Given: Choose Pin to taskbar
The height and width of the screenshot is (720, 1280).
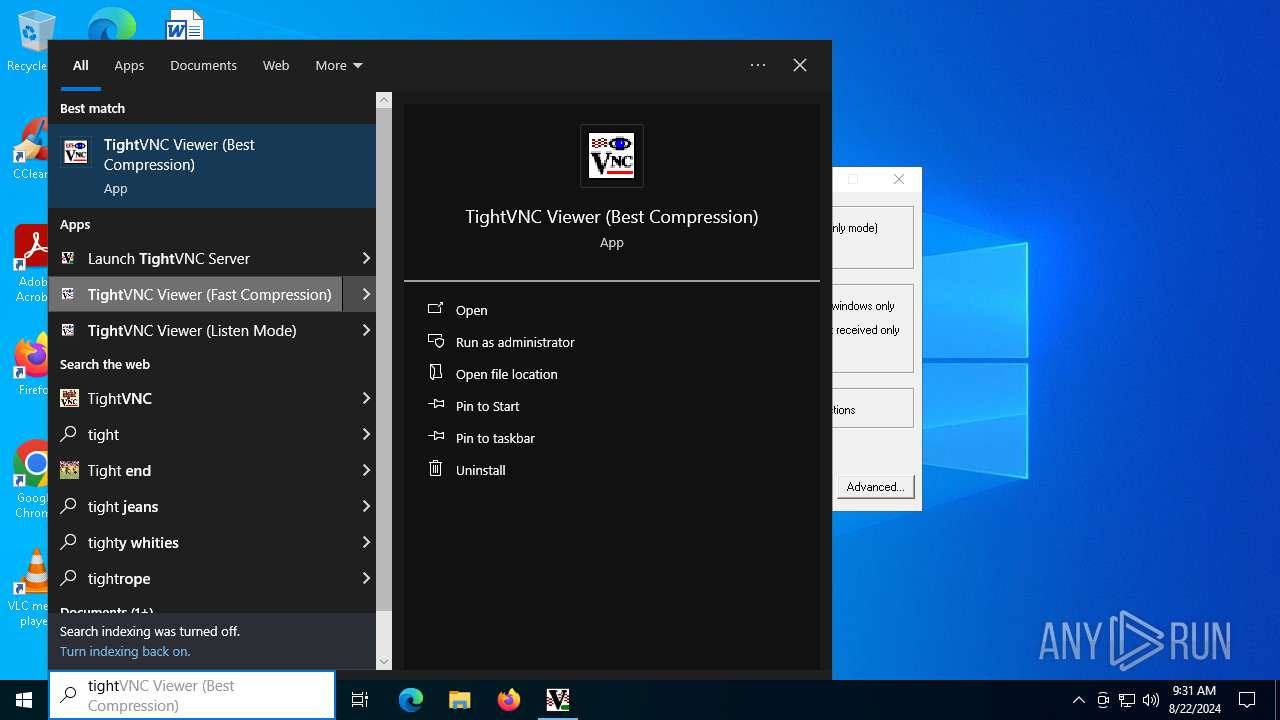Looking at the screenshot, I should [x=495, y=438].
